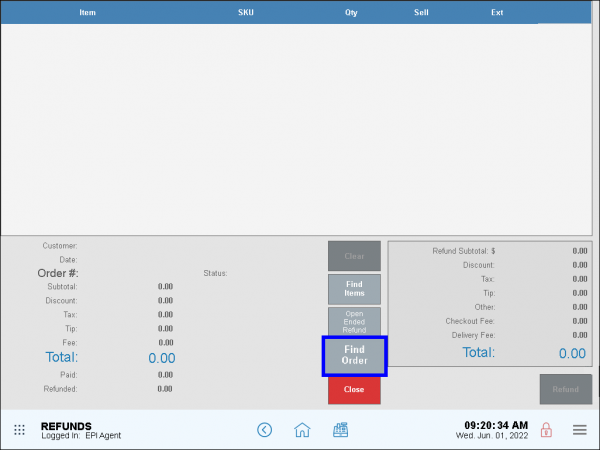Click Logged In: EPI Agent text
This screenshot has height=450, width=600.
click(81, 435)
